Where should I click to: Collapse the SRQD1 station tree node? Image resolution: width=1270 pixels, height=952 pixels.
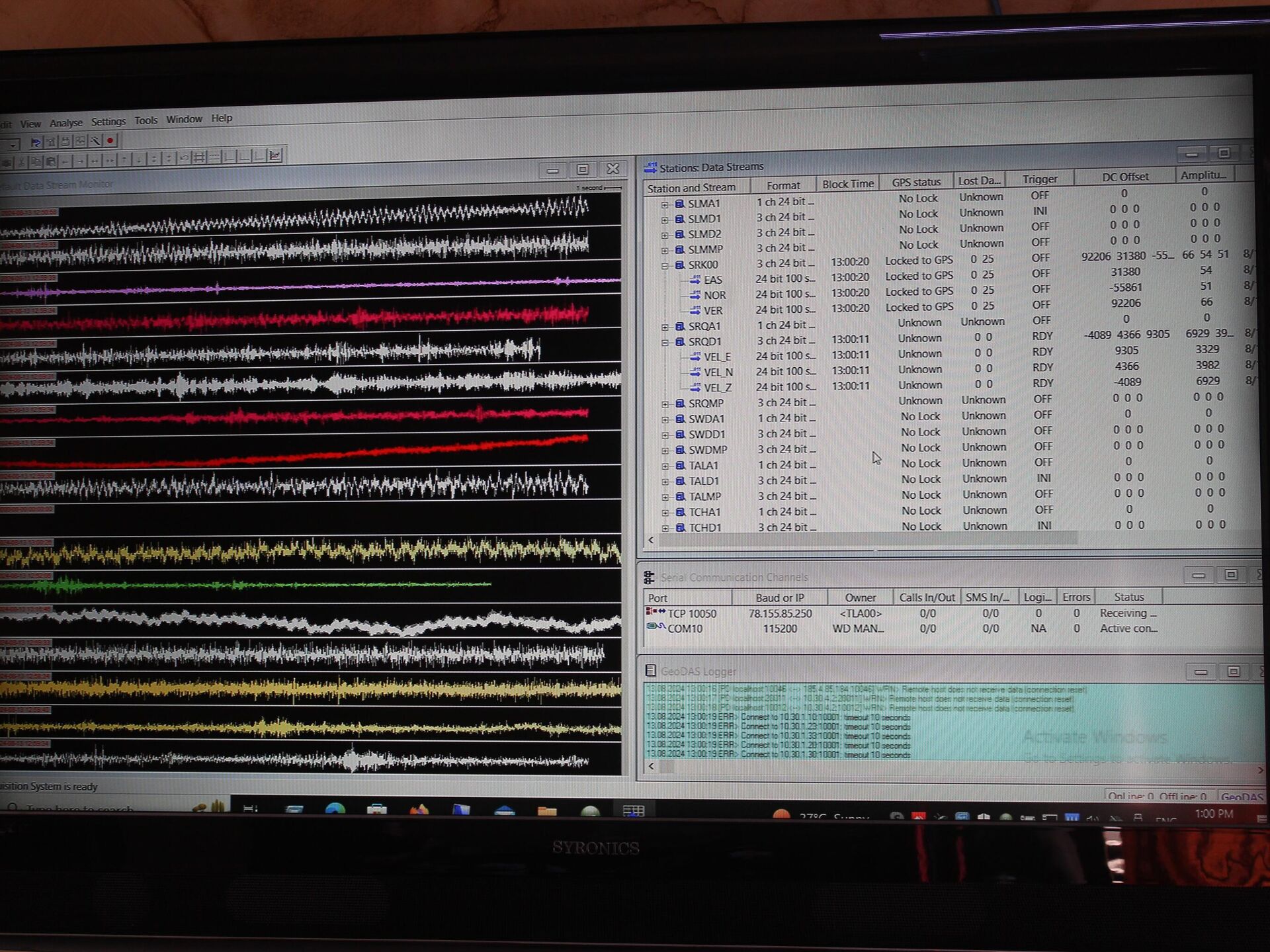tap(665, 342)
